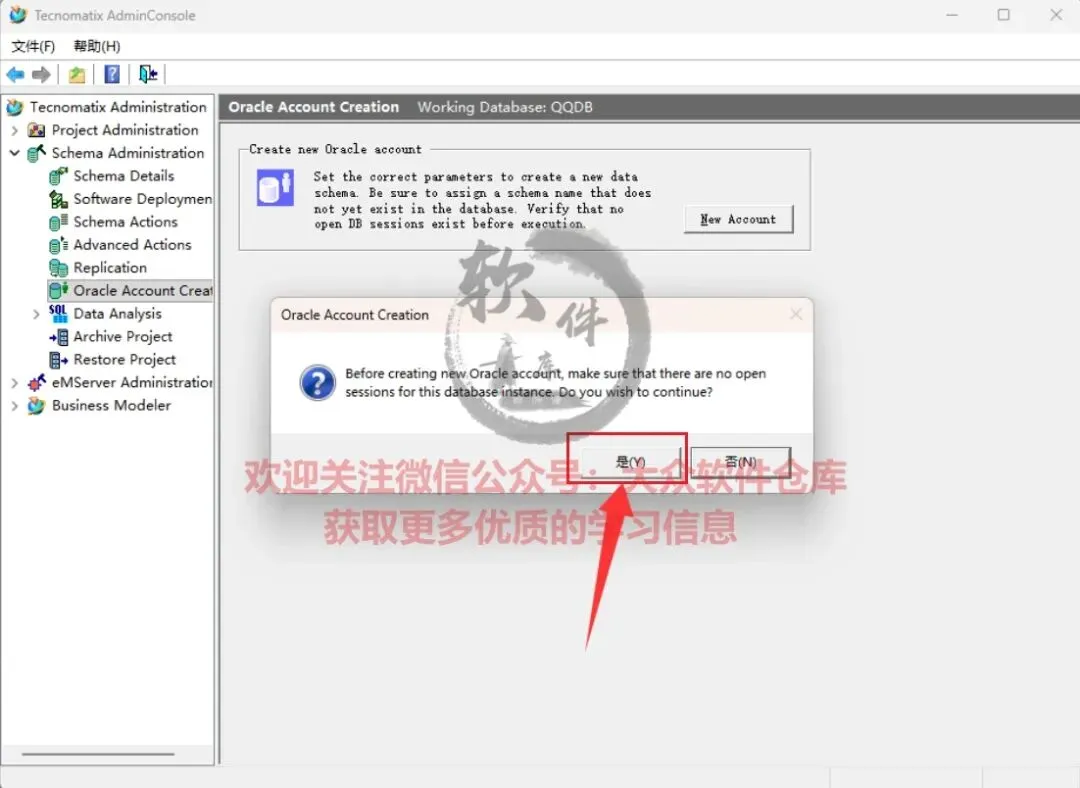1080x788 pixels.
Task: Click the Project Administration tree icon
Action: click(x=37, y=130)
